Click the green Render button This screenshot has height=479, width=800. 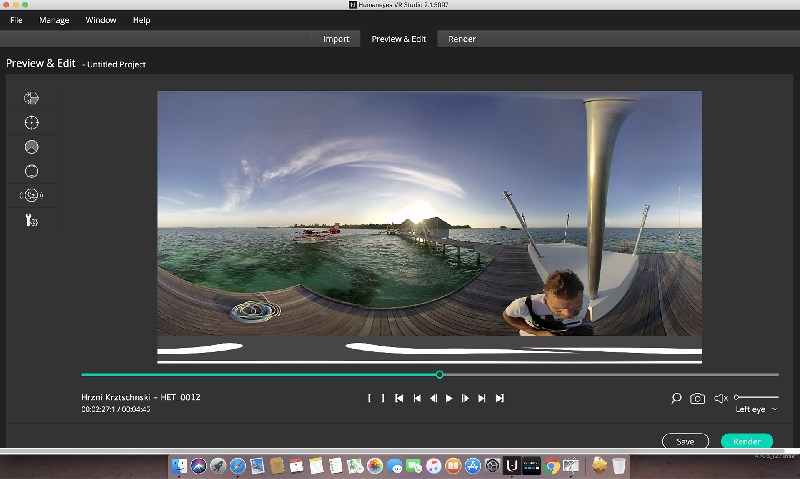pos(747,441)
